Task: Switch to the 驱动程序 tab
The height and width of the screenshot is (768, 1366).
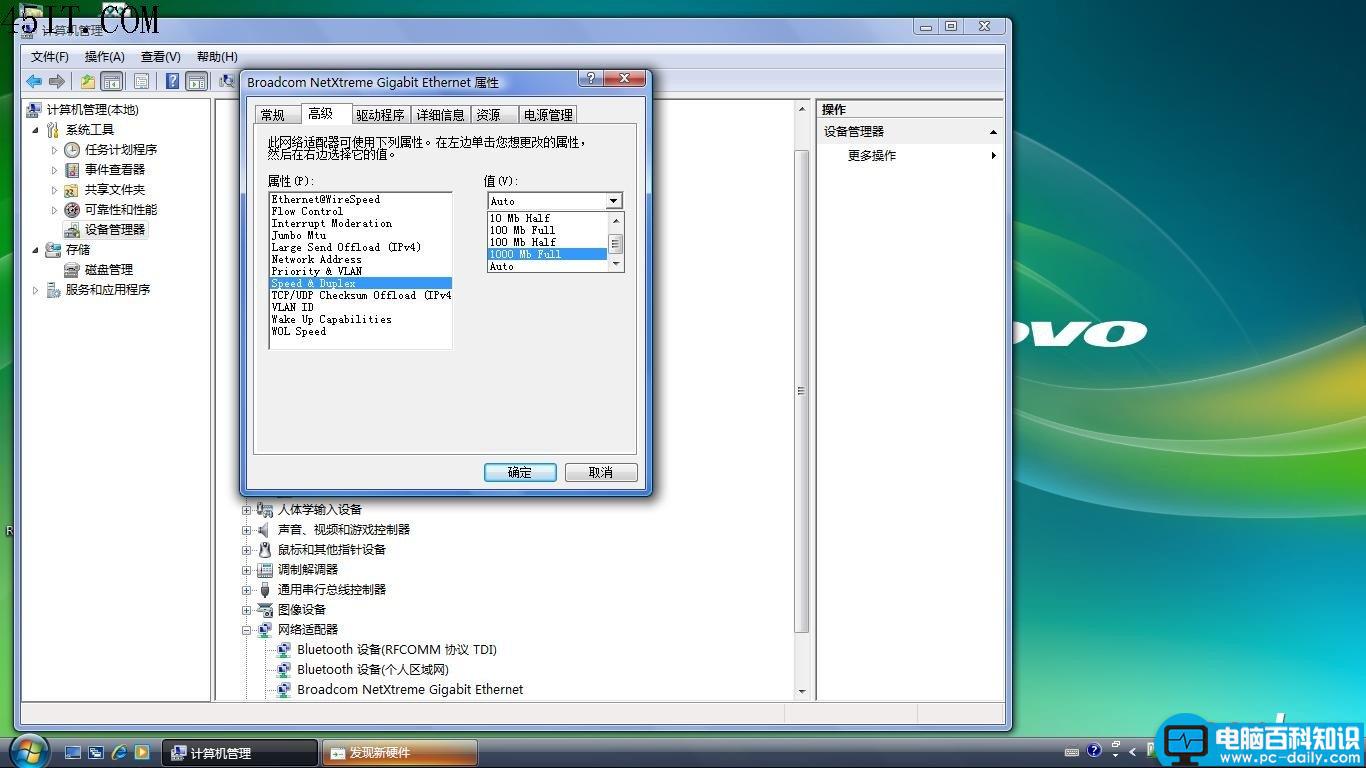Action: click(380, 115)
